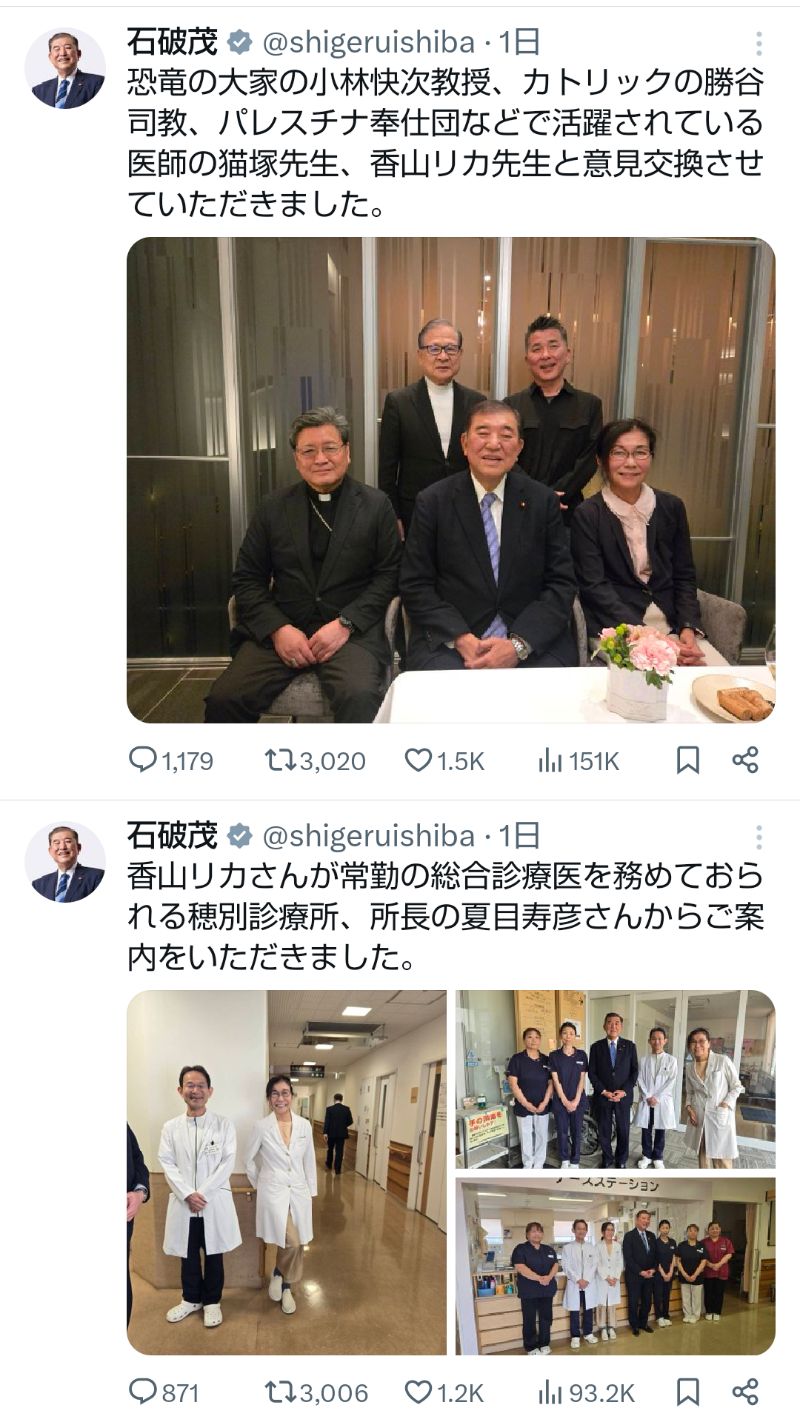Retweet the first post showing 3,020 reposts
This screenshot has height=1425, width=800.
click(x=315, y=761)
